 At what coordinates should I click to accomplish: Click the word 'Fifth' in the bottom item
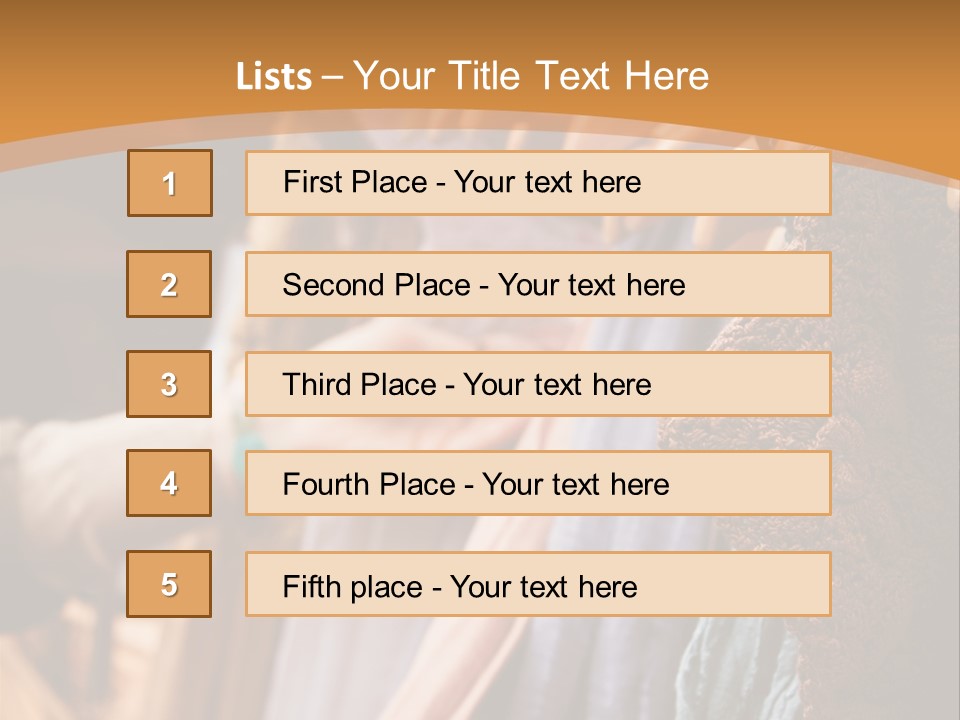coord(311,586)
